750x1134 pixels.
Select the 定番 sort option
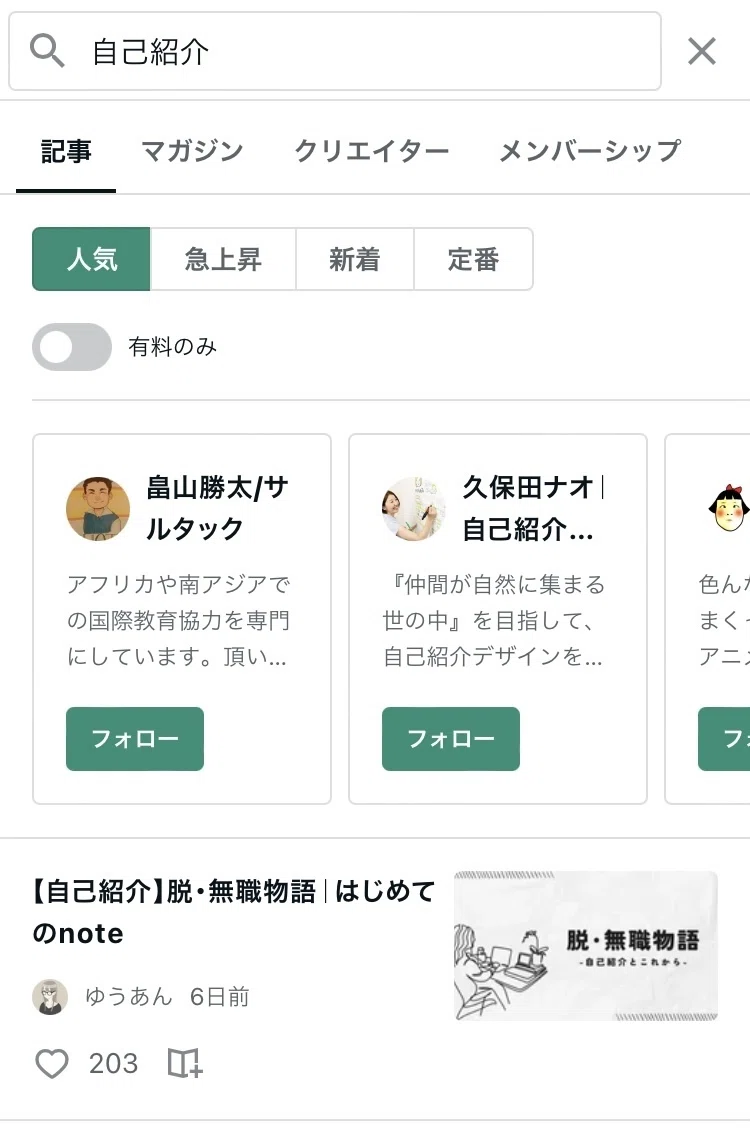[473, 259]
